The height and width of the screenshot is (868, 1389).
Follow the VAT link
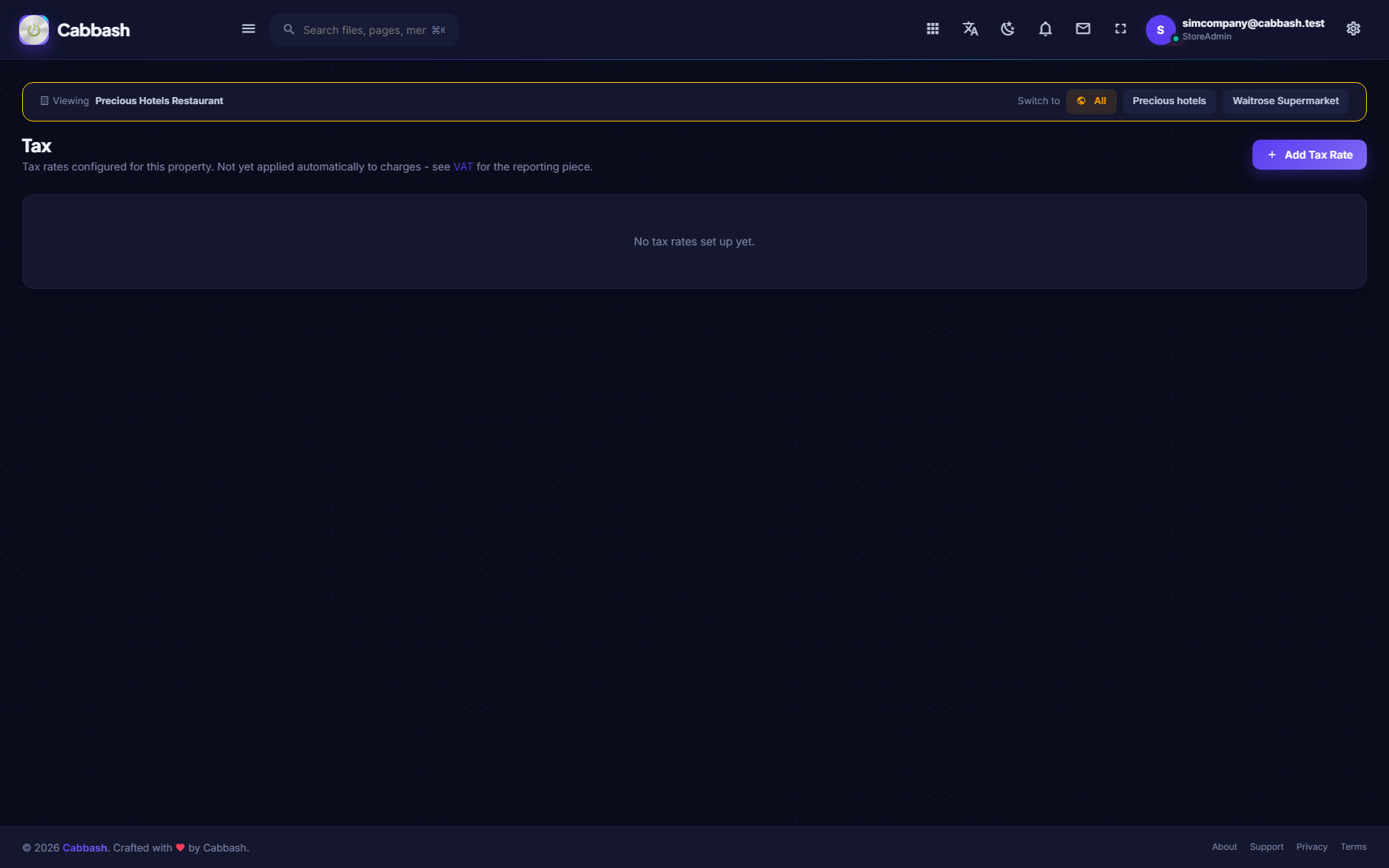(463, 166)
